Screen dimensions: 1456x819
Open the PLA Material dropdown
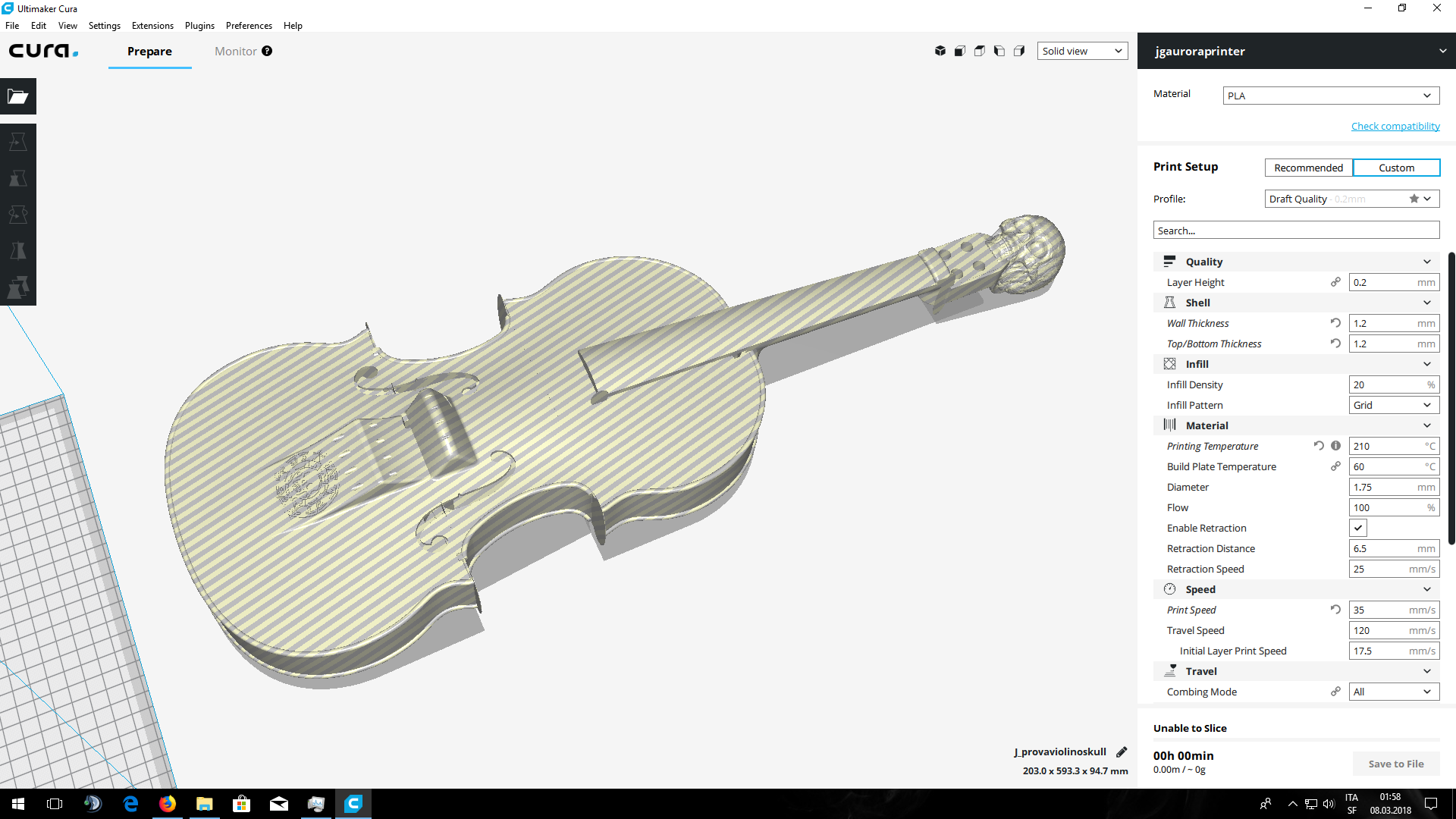[1331, 96]
